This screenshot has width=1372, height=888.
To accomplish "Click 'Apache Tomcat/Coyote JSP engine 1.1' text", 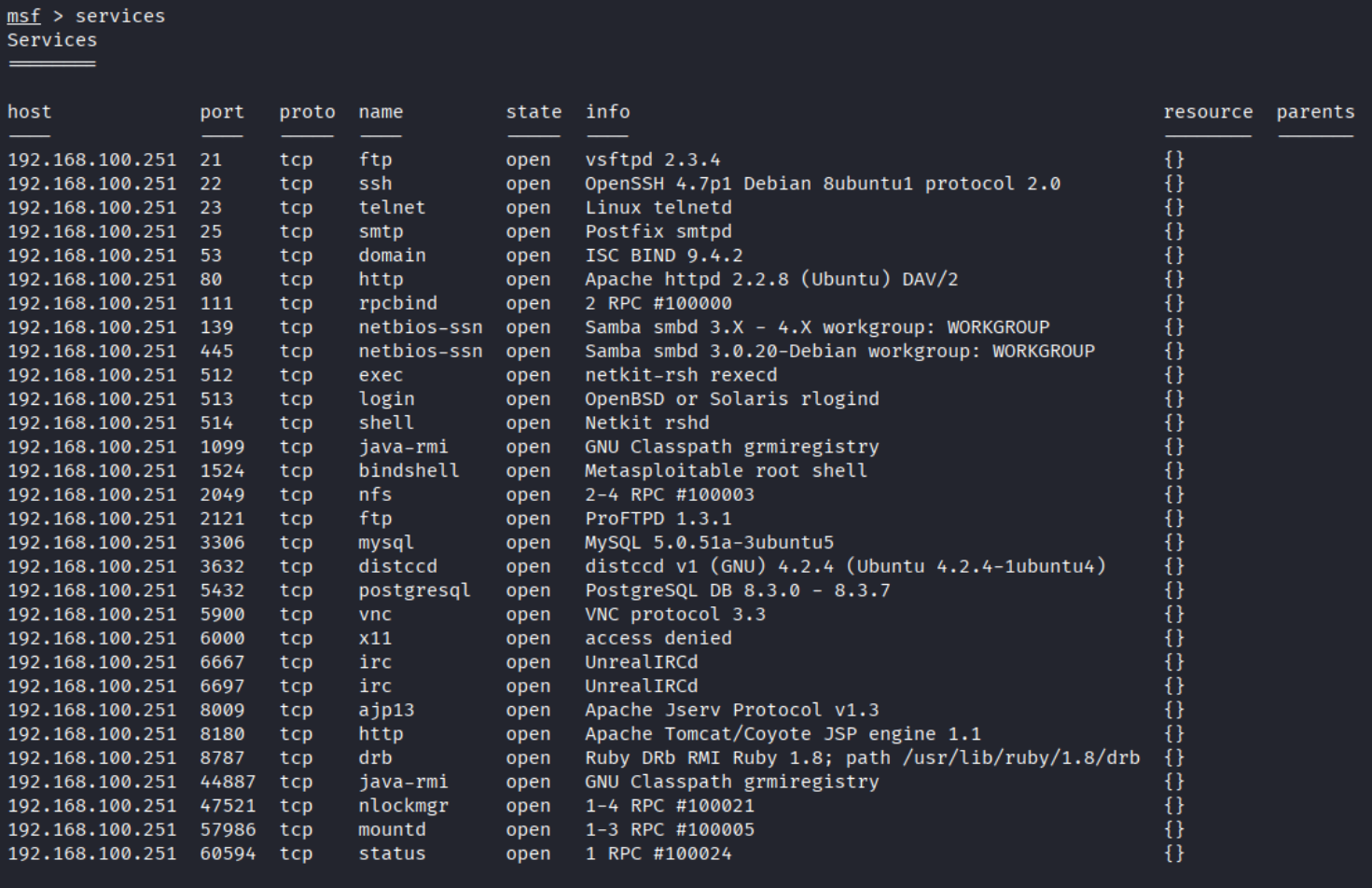I will point(783,734).
